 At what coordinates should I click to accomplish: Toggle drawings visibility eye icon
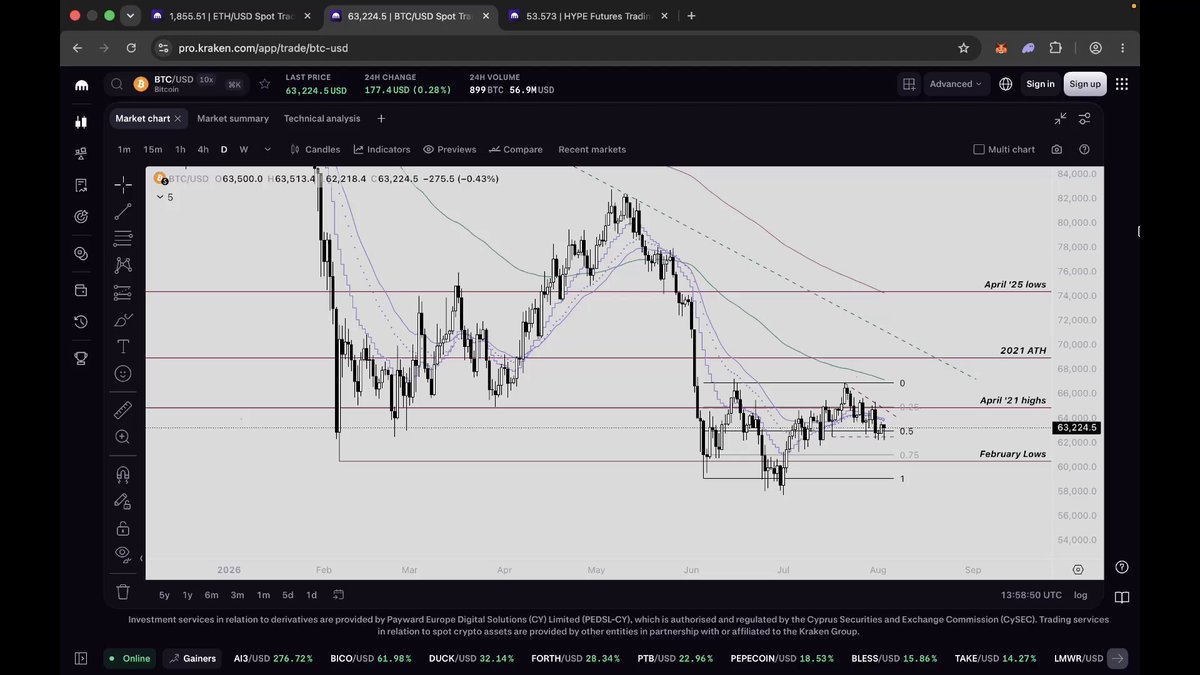coord(122,553)
